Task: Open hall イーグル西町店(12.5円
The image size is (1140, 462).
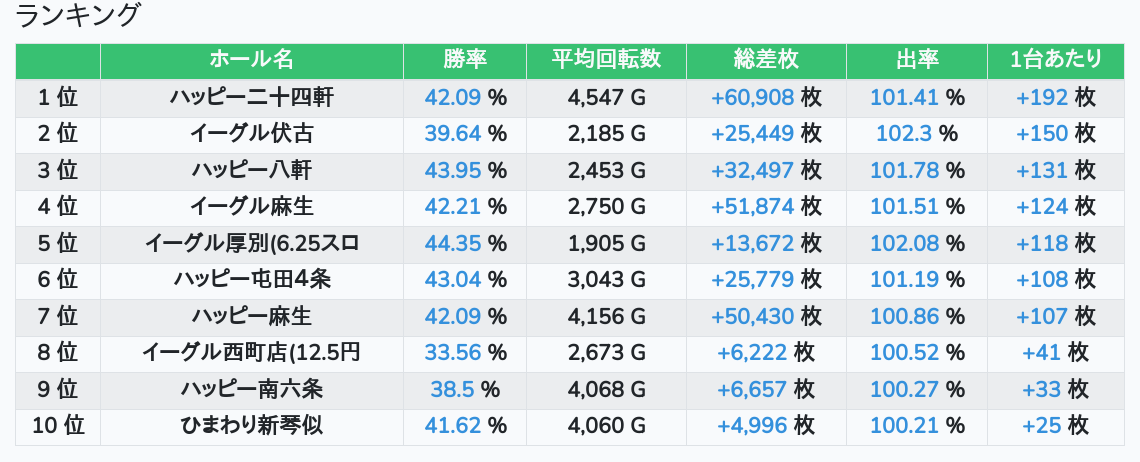Action: (x=251, y=352)
